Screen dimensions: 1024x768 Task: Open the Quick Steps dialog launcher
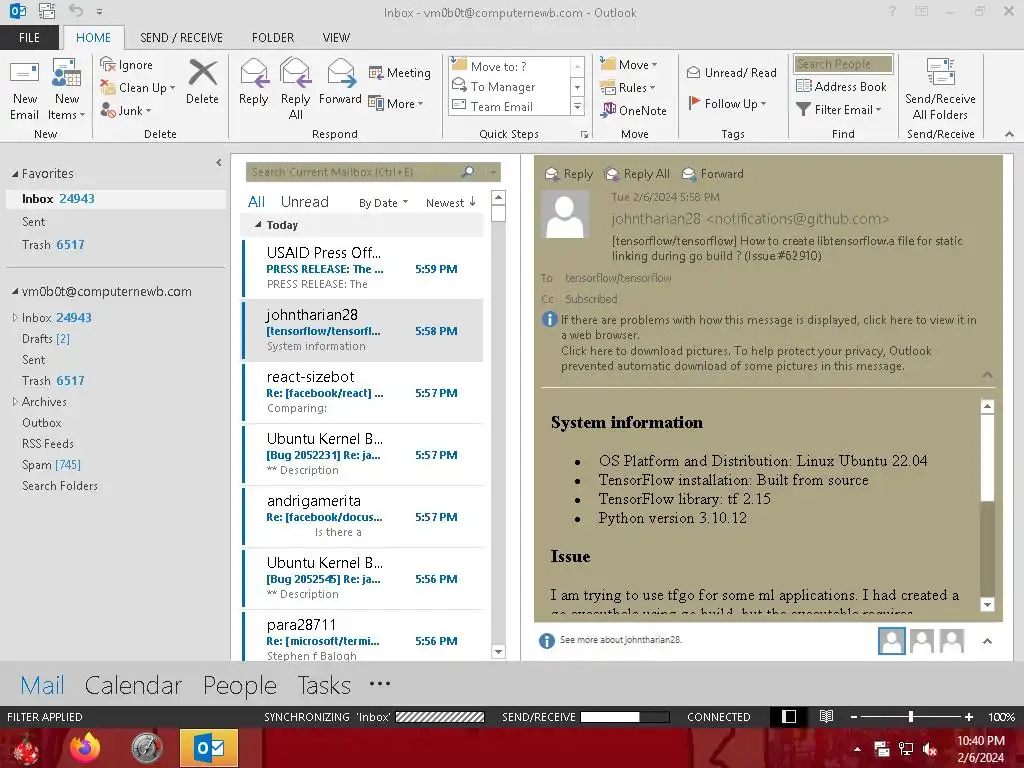584,135
